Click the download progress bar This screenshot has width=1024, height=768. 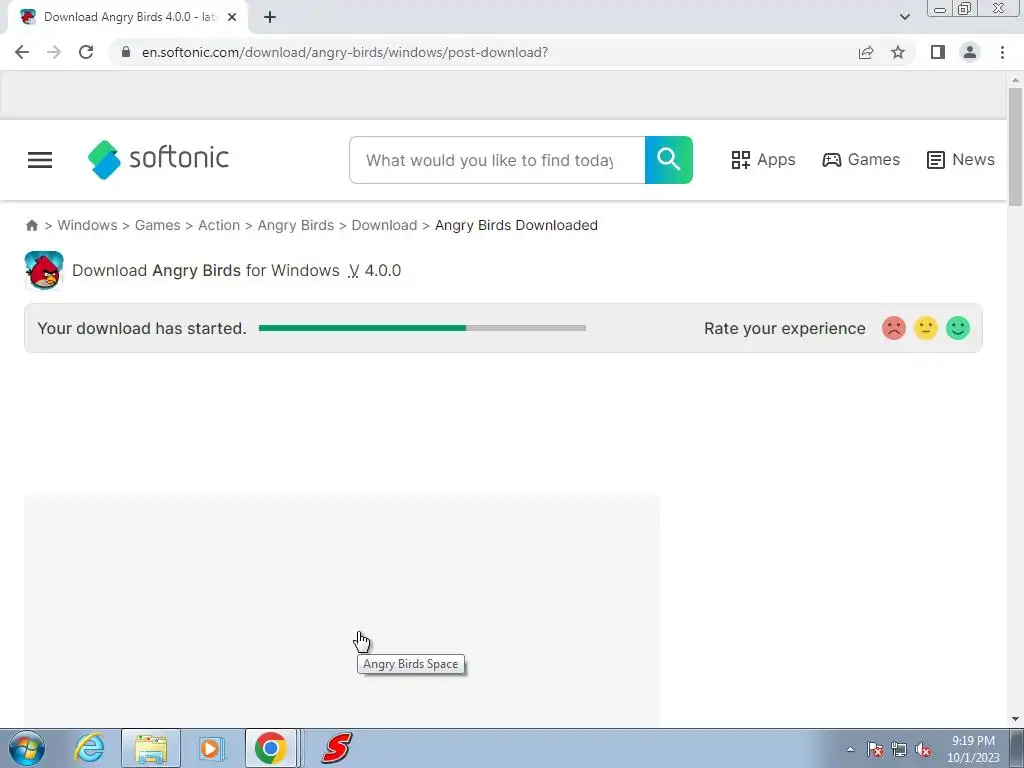422,328
